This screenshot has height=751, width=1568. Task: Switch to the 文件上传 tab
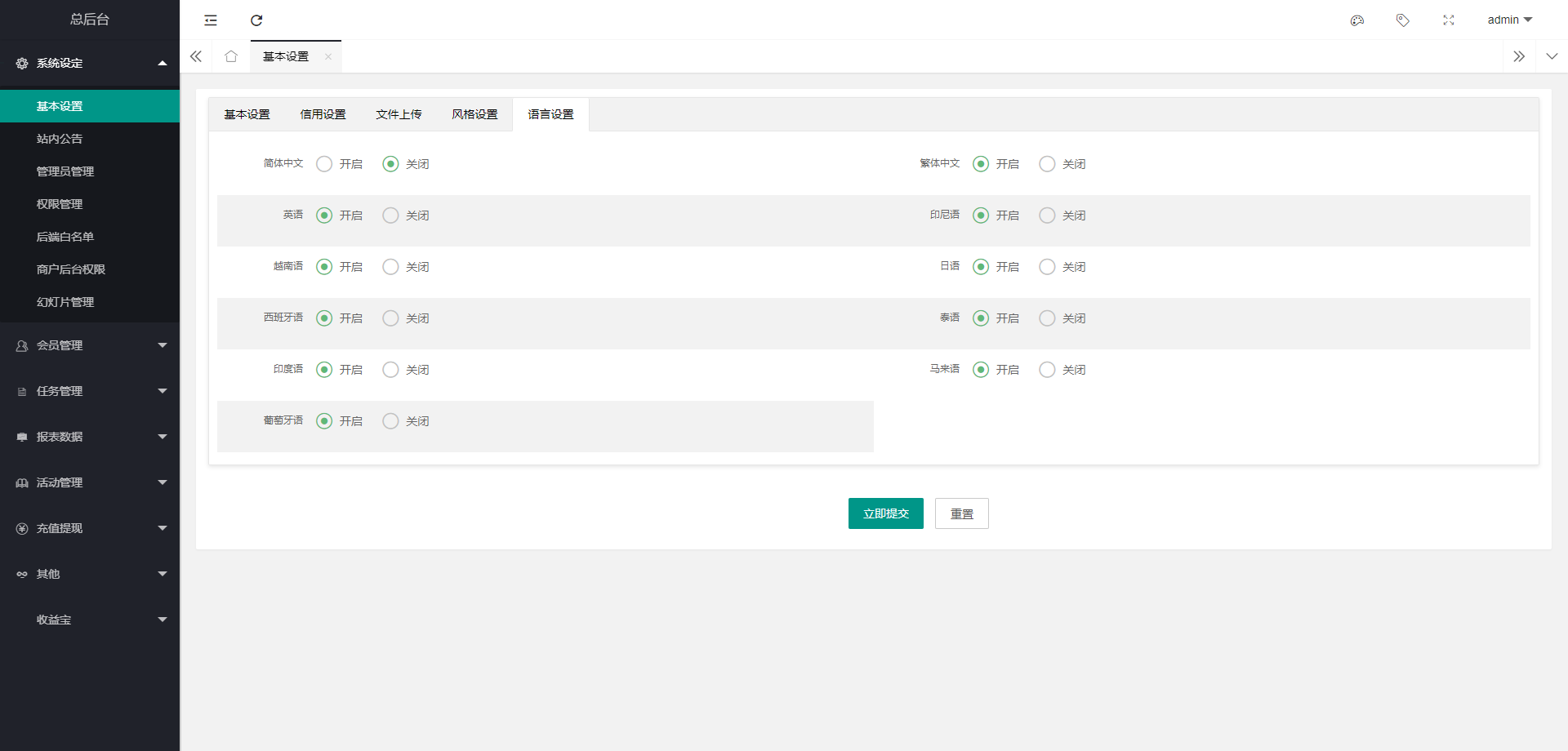[x=399, y=114]
